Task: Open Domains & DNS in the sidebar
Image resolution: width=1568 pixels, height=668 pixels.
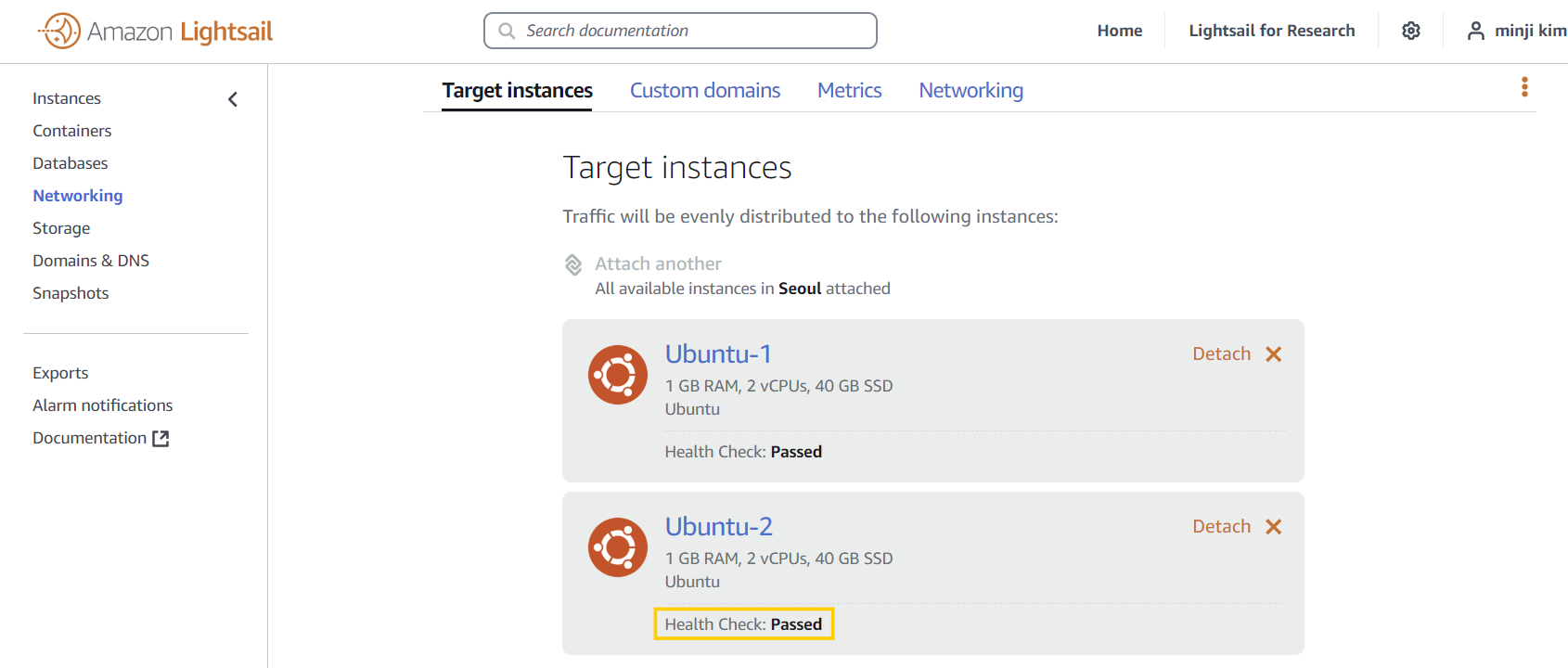Action: point(91,261)
